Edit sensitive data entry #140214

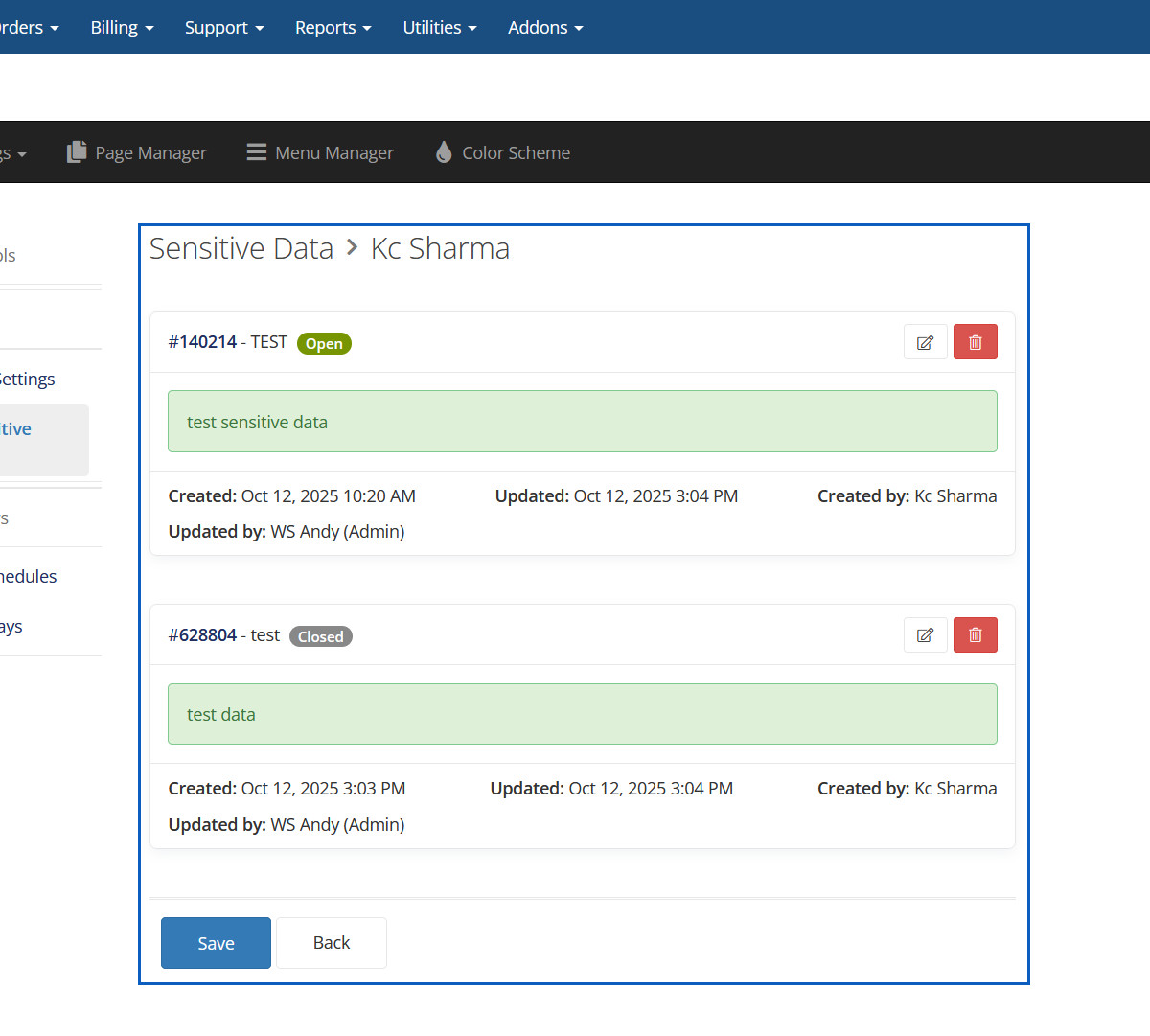[x=925, y=342]
